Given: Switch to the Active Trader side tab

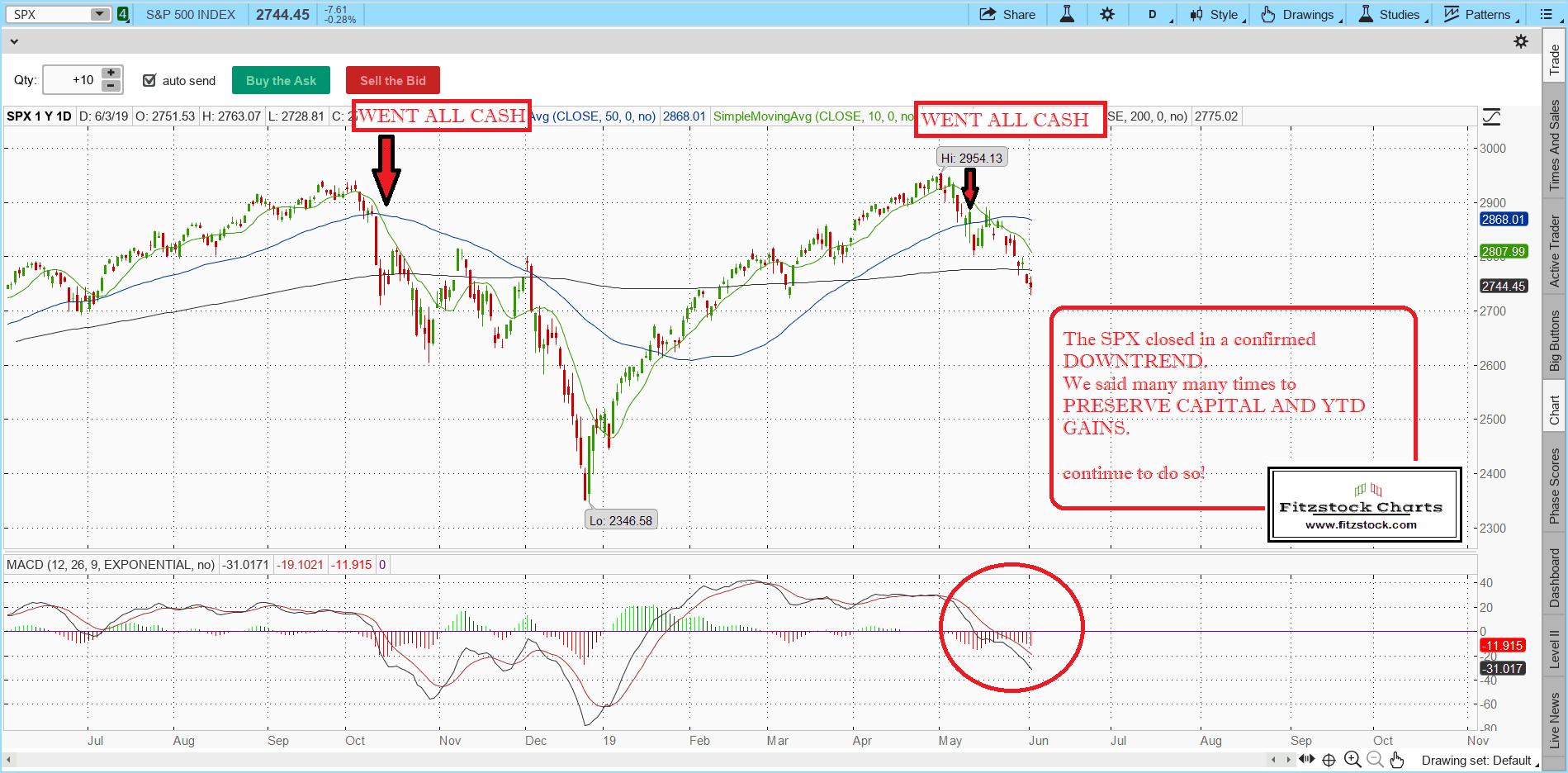Looking at the screenshot, I should click(x=1554, y=251).
